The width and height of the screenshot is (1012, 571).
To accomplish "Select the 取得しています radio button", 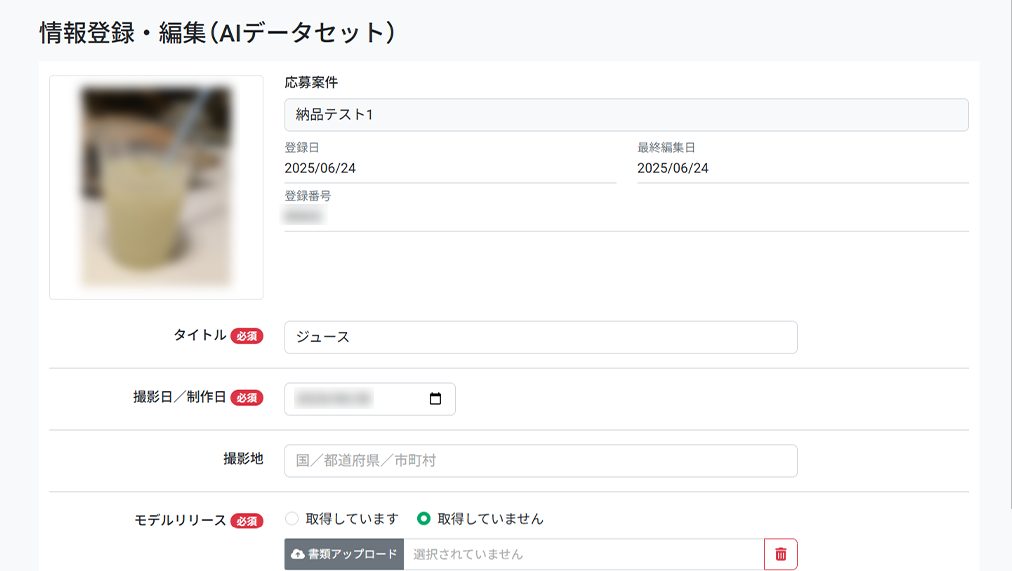I will 292,518.
